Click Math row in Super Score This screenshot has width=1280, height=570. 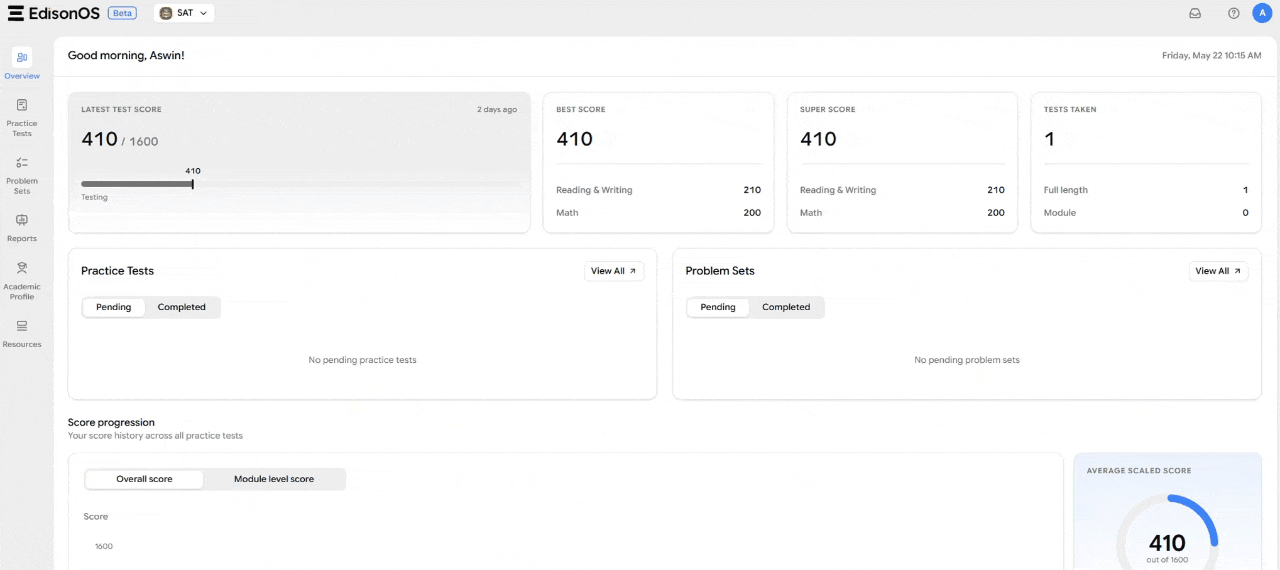pyautogui.click(x=902, y=213)
